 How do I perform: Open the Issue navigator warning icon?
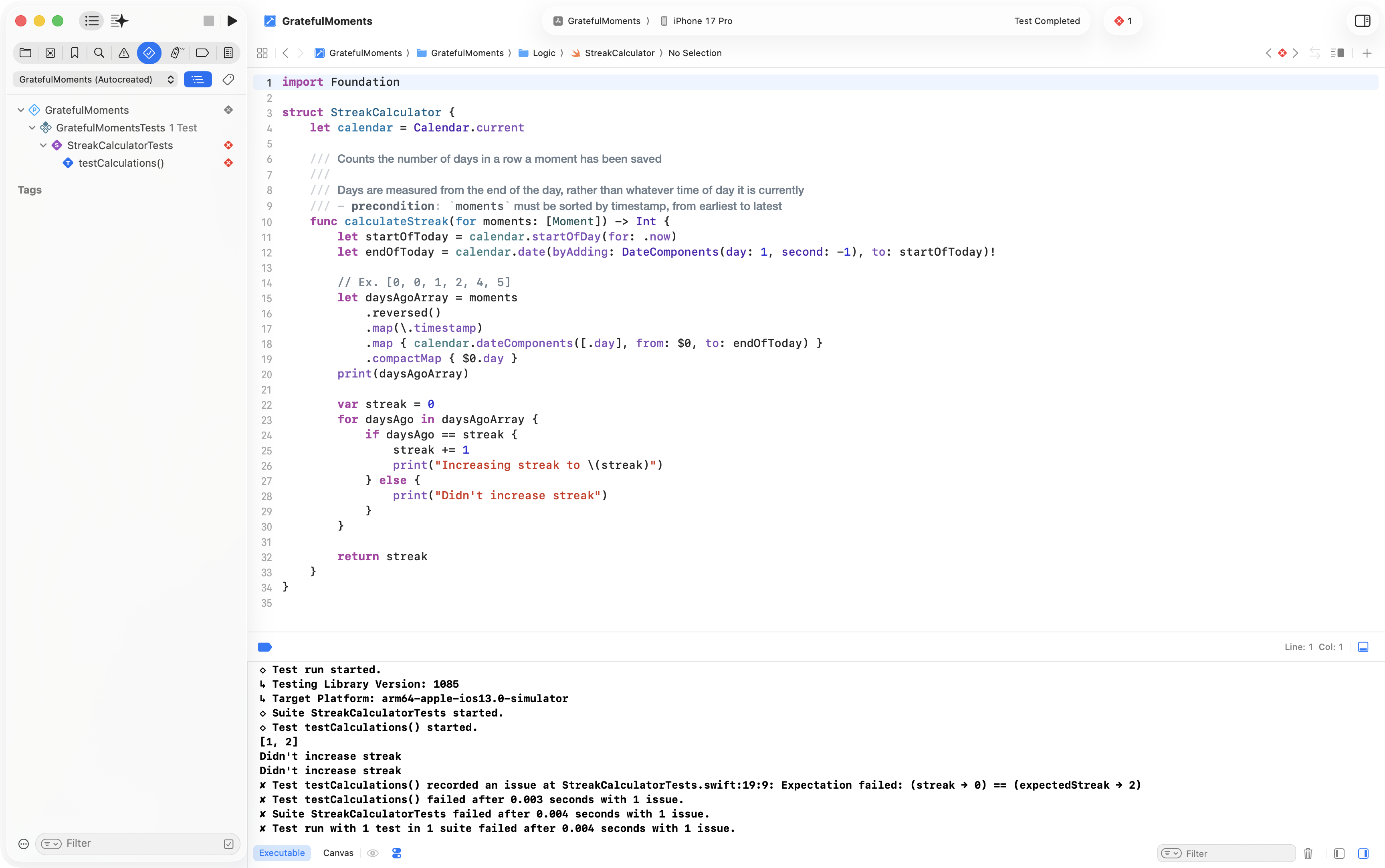click(x=124, y=53)
